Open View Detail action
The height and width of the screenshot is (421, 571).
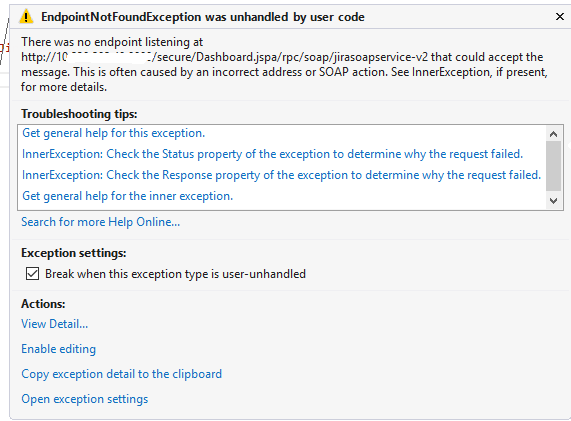[55, 324]
